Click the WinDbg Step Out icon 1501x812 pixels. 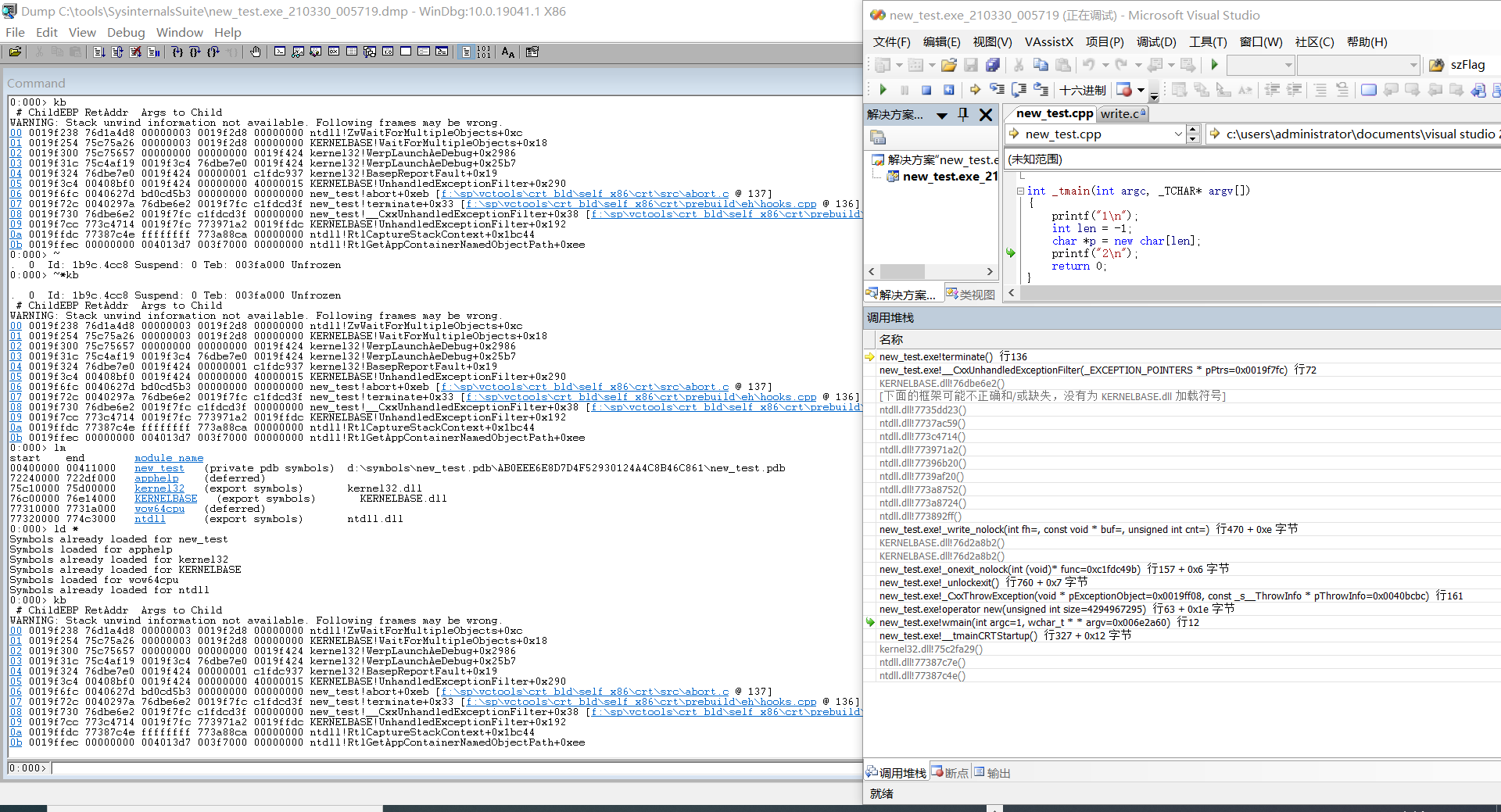pyautogui.click(x=213, y=52)
